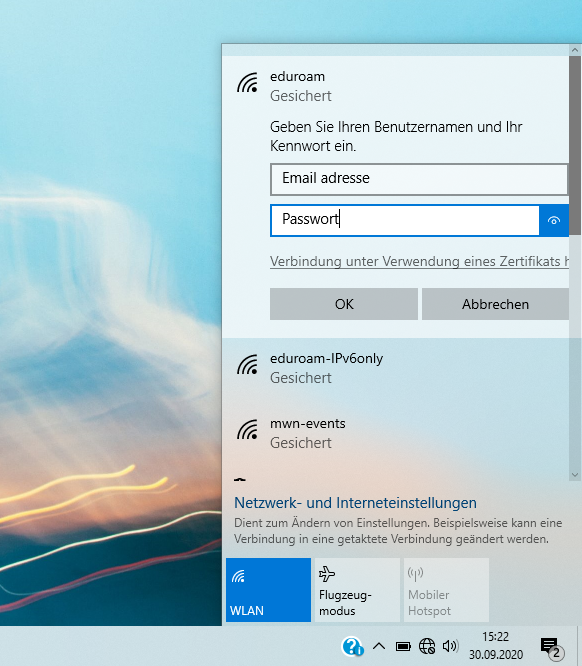Show hidden tray icons with chevron
This screenshot has height=666, width=582.
[379, 646]
